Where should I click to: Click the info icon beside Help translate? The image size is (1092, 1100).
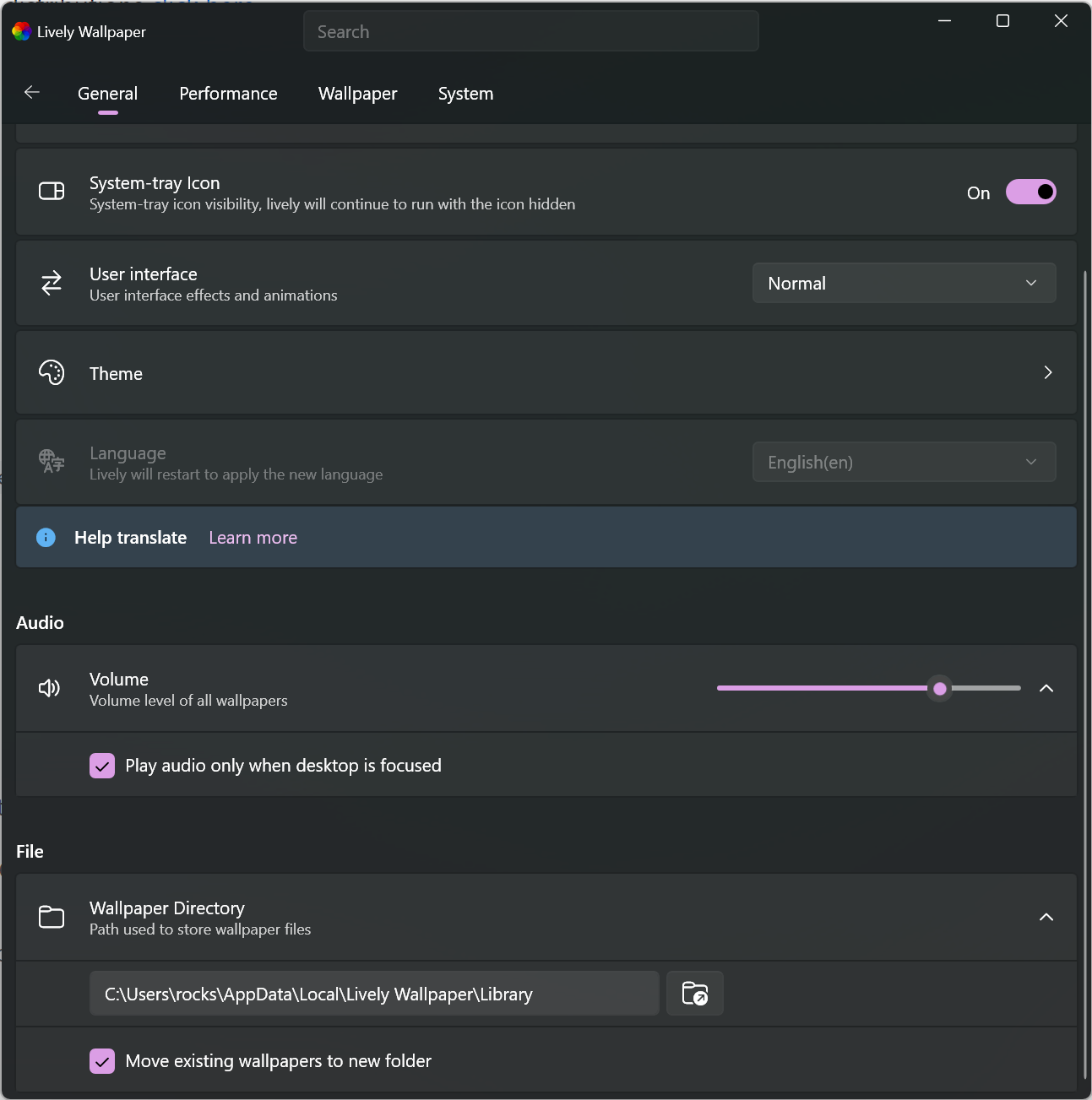tap(46, 537)
